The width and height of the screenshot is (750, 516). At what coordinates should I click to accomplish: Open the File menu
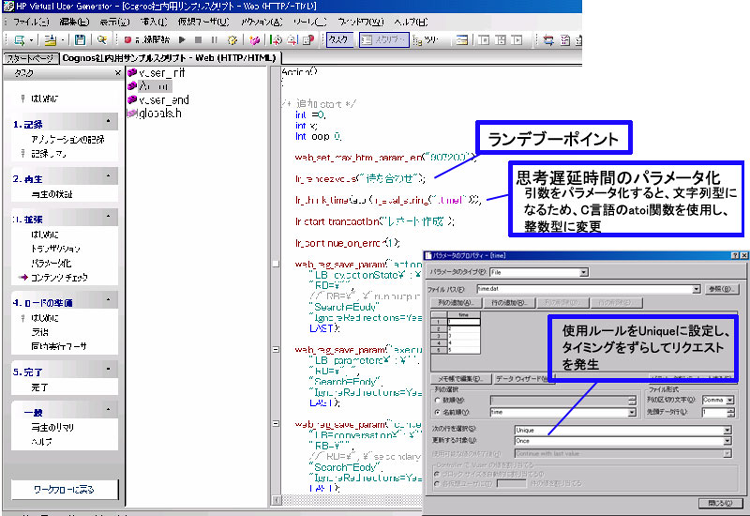pos(31,22)
